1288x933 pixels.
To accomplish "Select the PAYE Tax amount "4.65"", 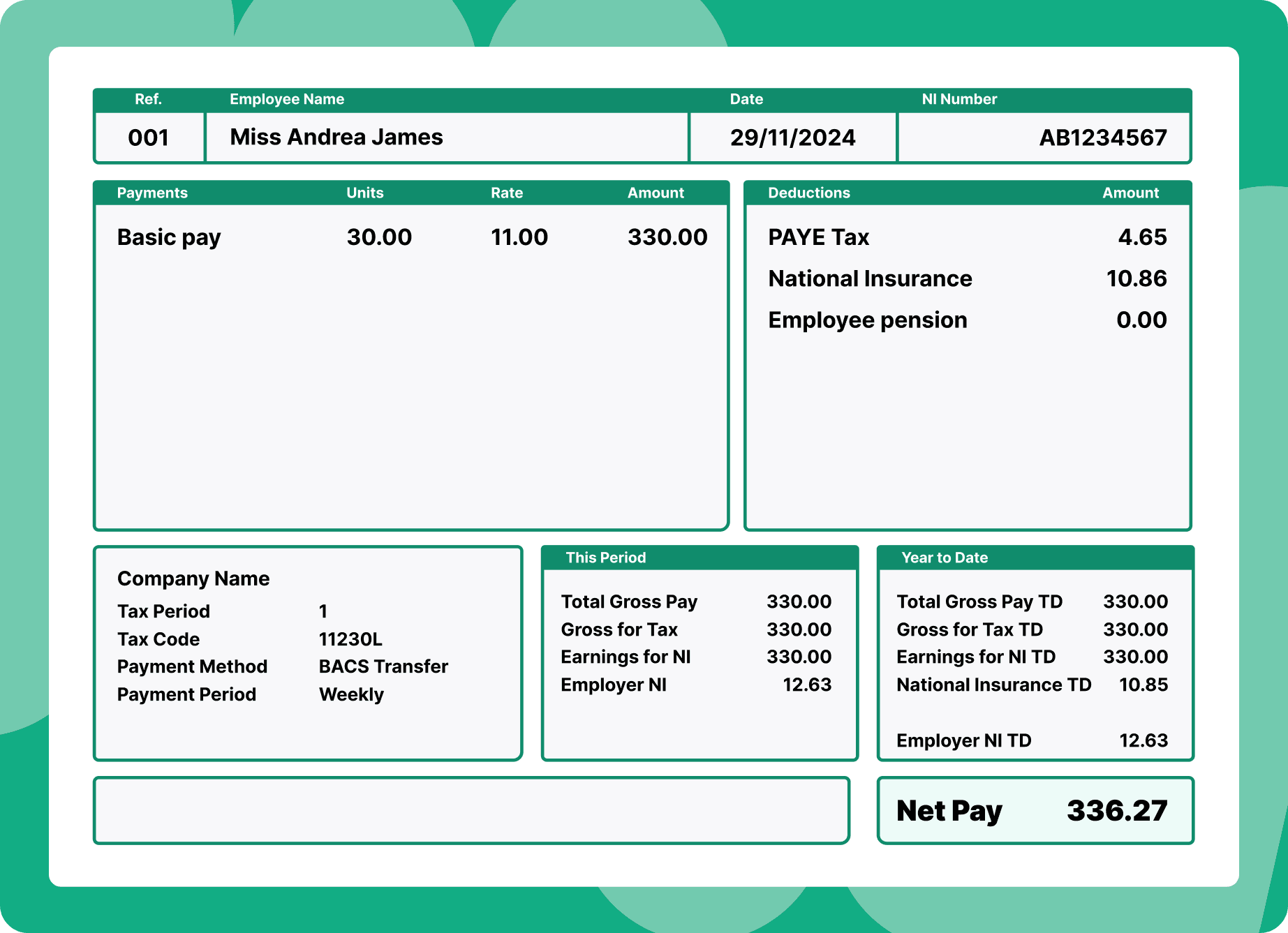I will 1142,237.
